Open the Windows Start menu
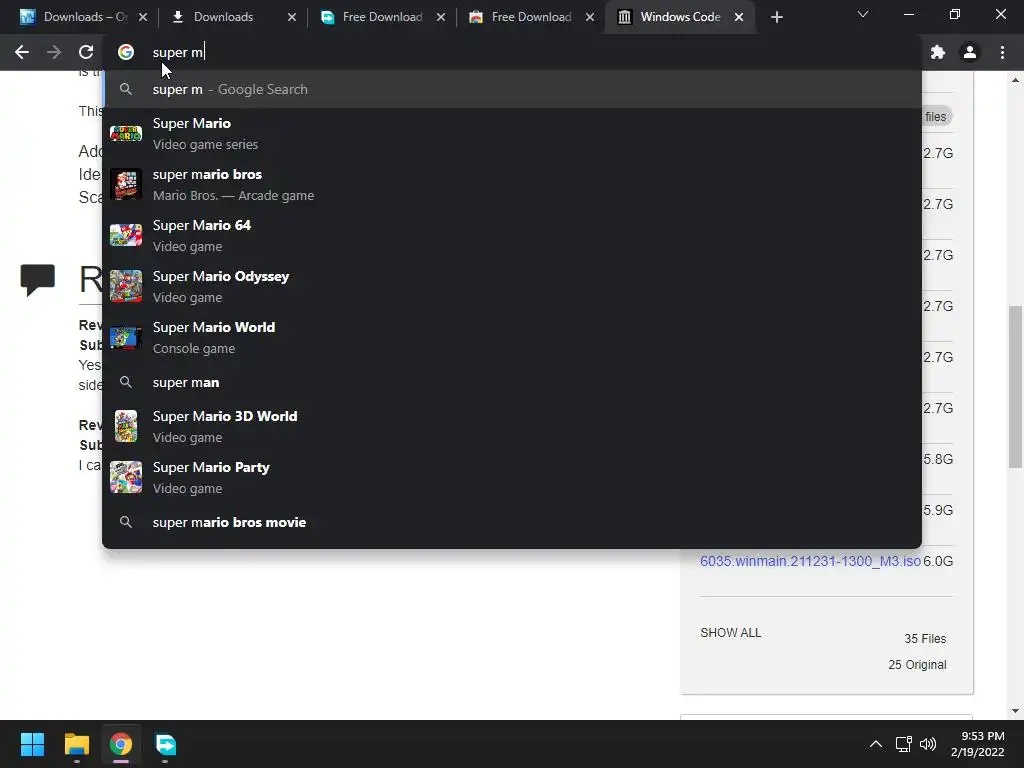The height and width of the screenshot is (768, 1024). click(x=32, y=744)
